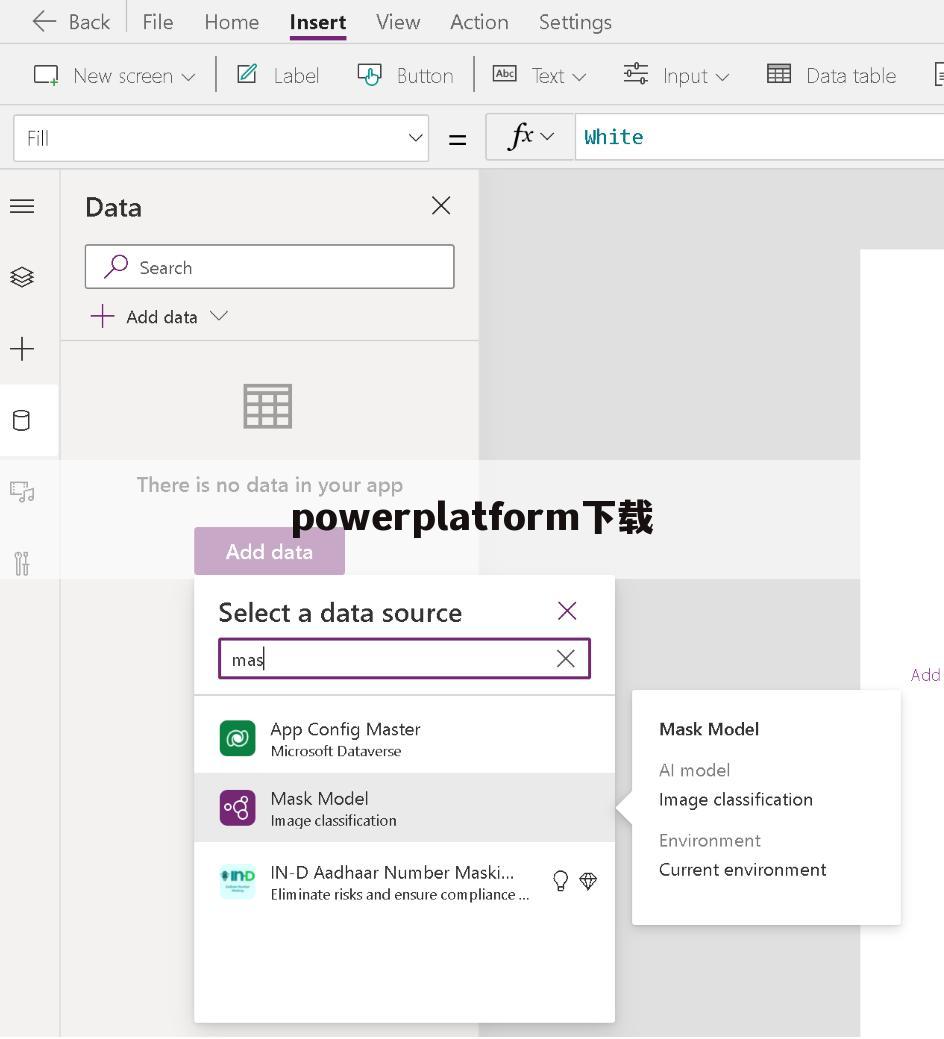Open the fx formula dropdown
Viewport: 944px width, 1039px height.
[530, 137]
